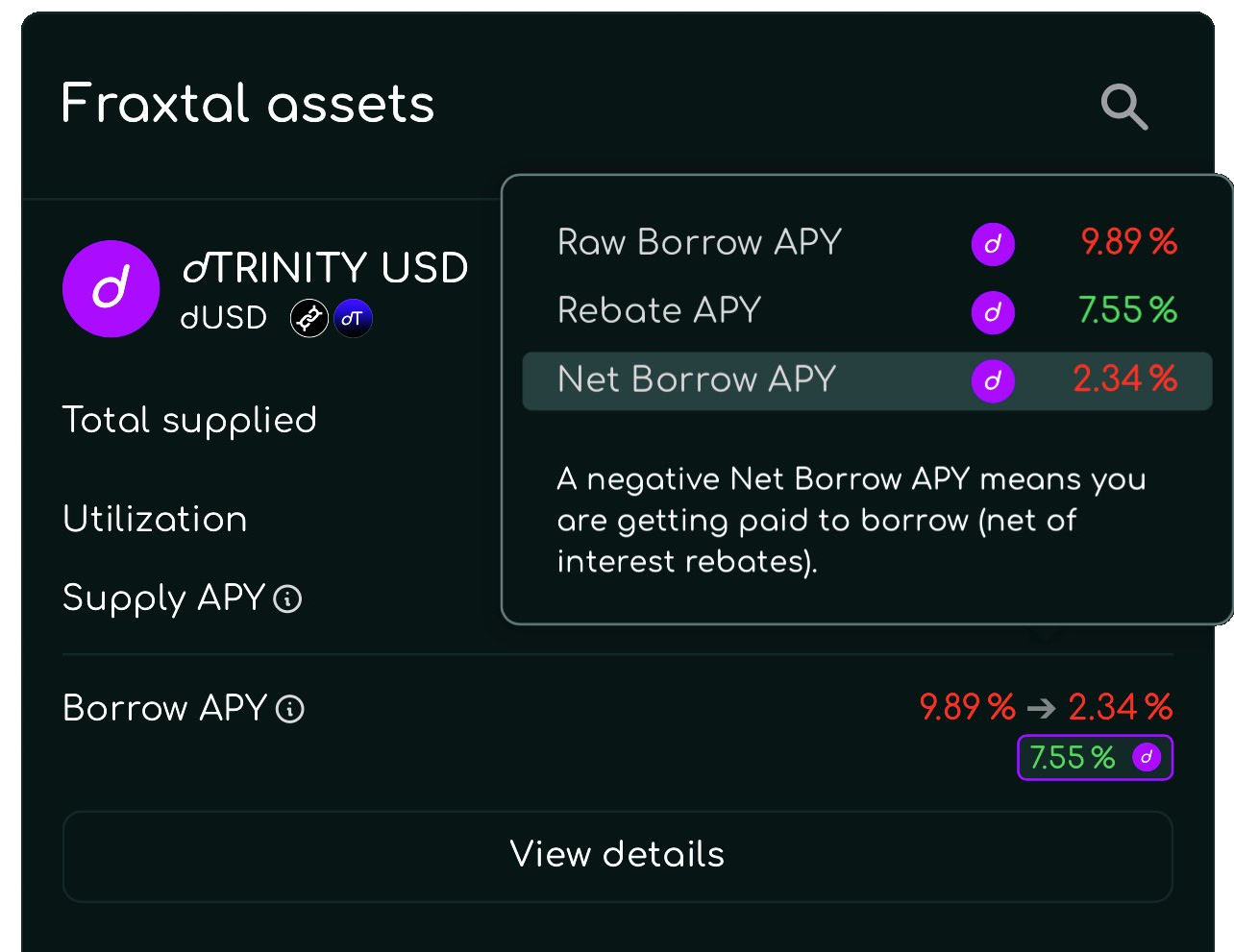Click the Total supplied label
The image size is (1234, 952).
(189, 420)
